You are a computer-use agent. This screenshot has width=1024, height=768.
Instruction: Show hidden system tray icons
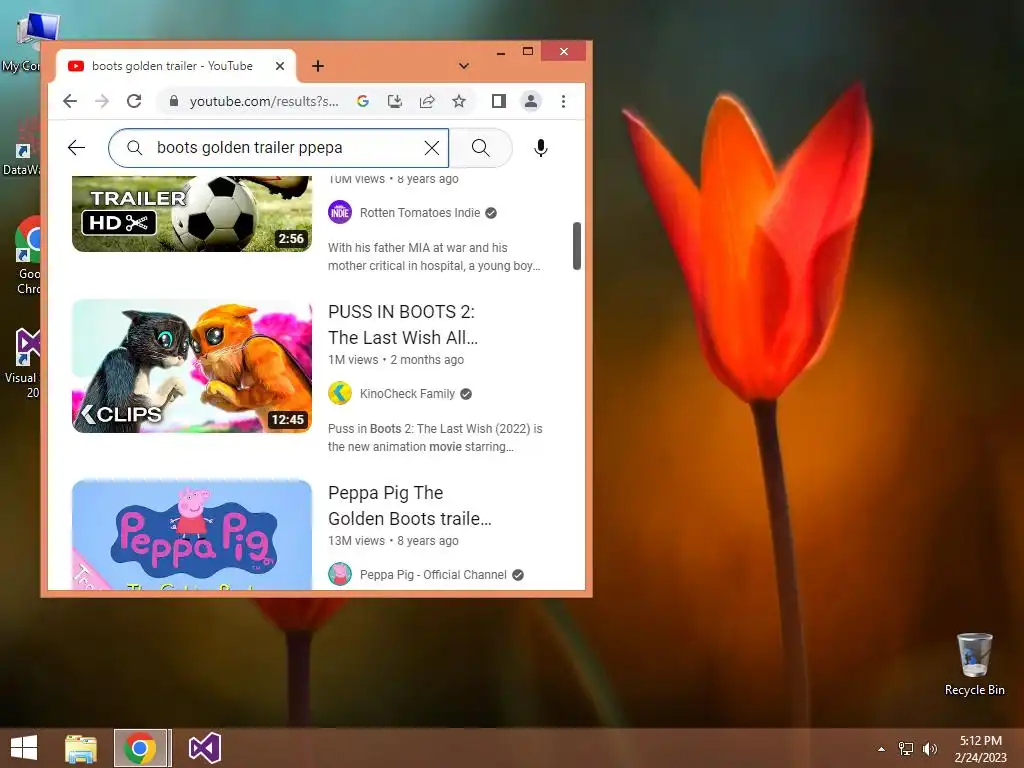pyautogui.click(x=882, y=749)
